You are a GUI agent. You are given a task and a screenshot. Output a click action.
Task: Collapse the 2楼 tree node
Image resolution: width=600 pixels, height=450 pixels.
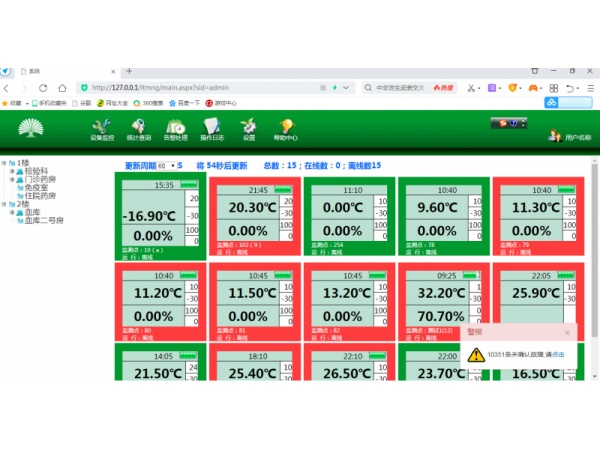coord(4,203)
